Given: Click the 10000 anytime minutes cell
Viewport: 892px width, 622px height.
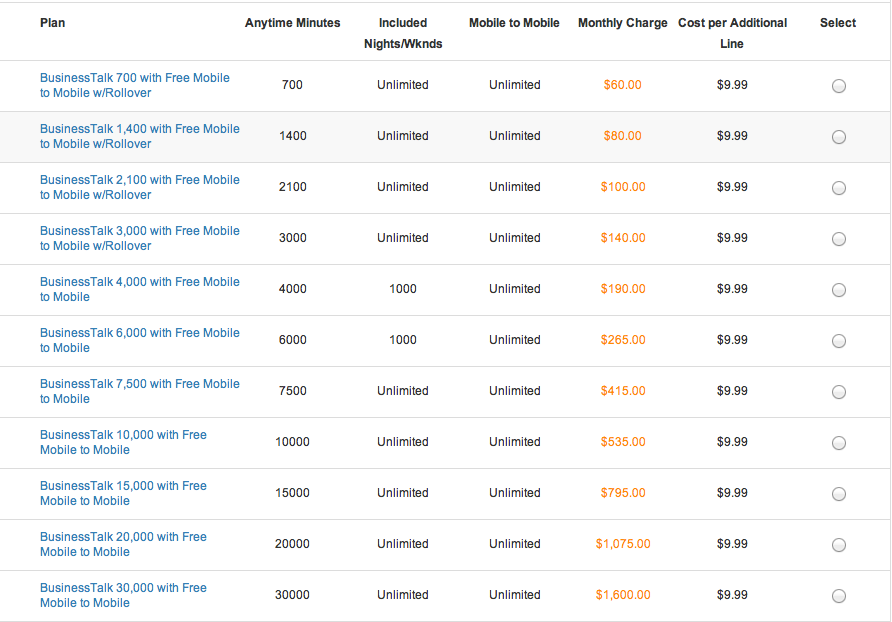Looking at the screenshot, I should click(292, 442).
